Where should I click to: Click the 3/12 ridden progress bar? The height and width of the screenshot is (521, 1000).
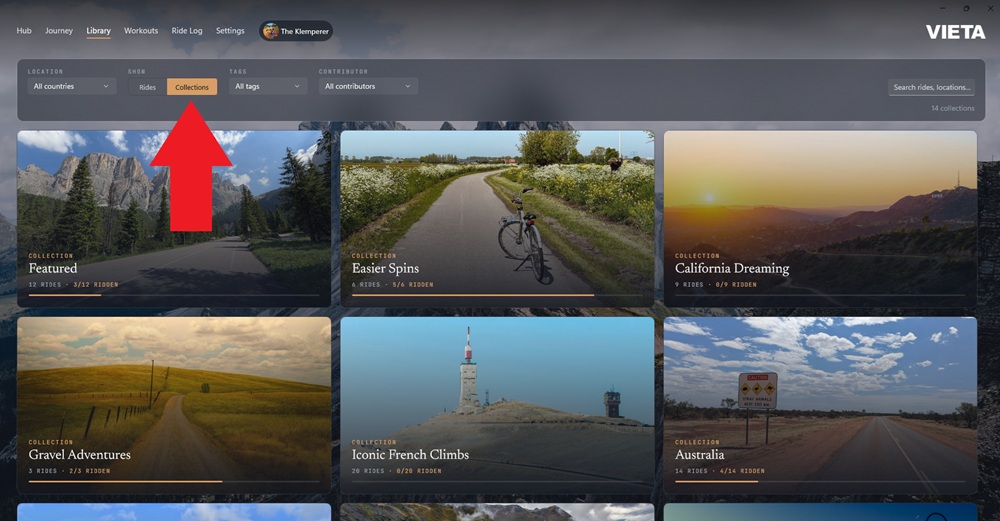[x=173, y=295]
